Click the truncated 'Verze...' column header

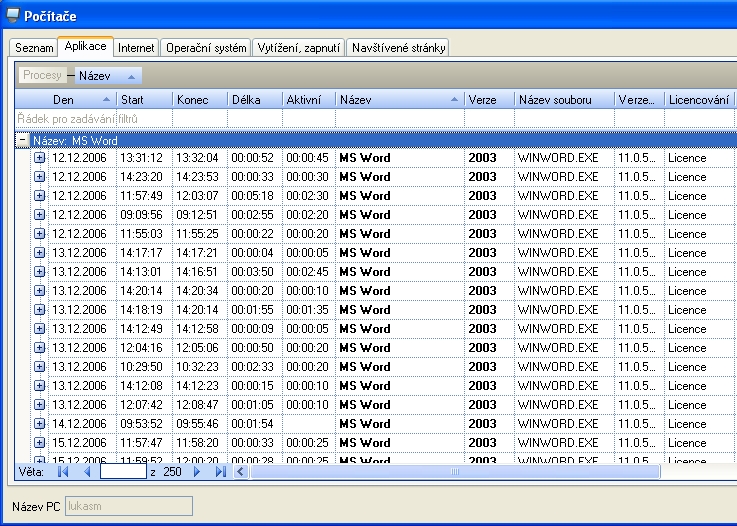click(x=639, y=100)
